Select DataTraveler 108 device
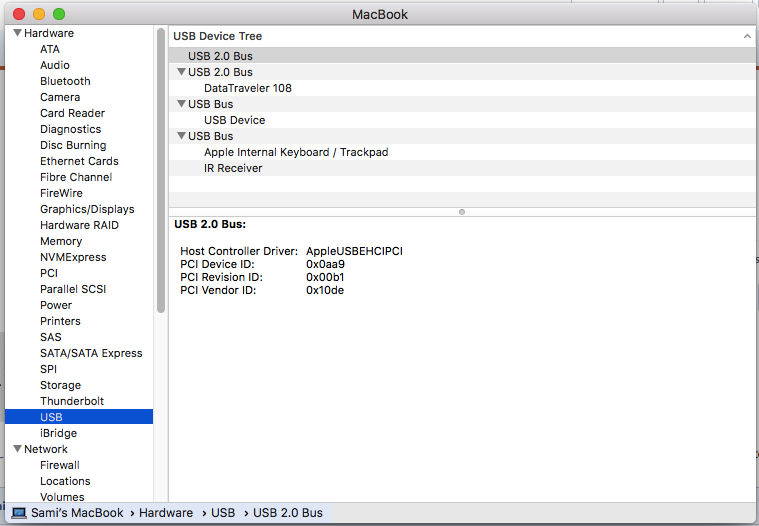 coord(248,88)
